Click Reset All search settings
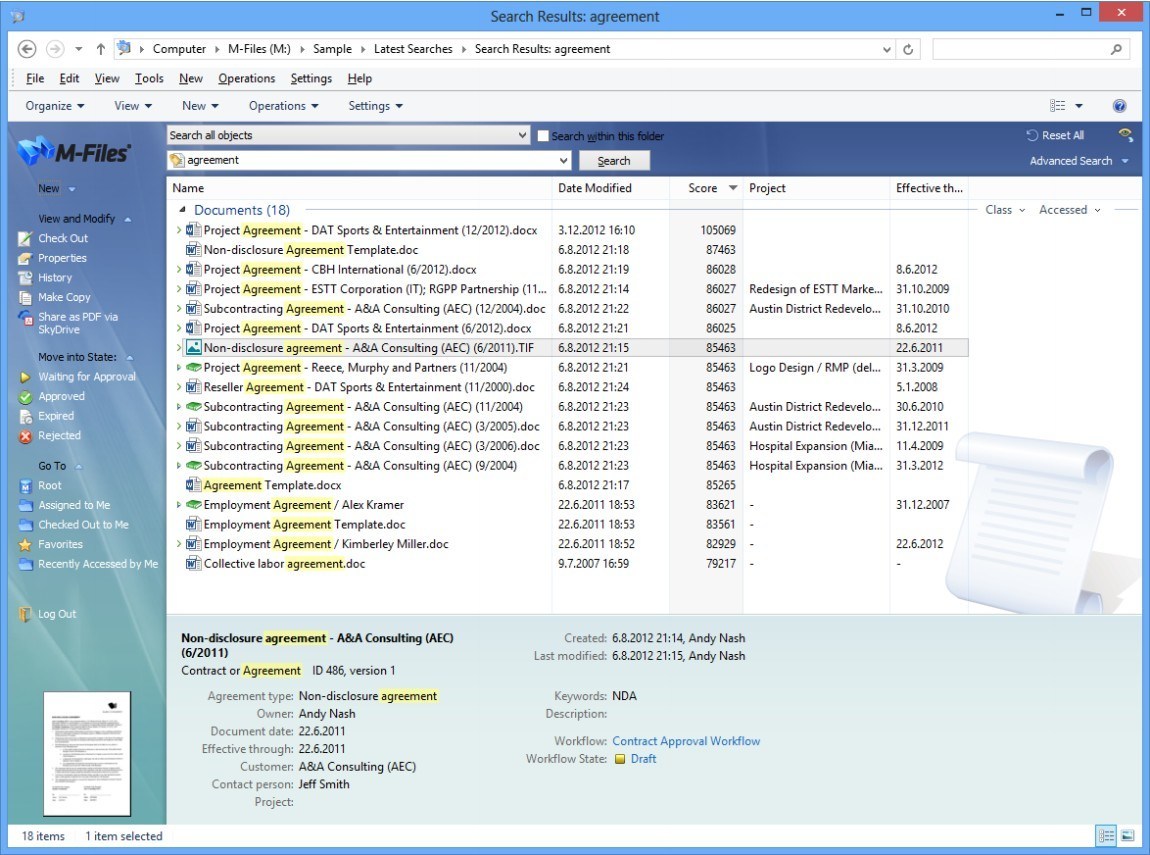 click(x=1055, y=136)
